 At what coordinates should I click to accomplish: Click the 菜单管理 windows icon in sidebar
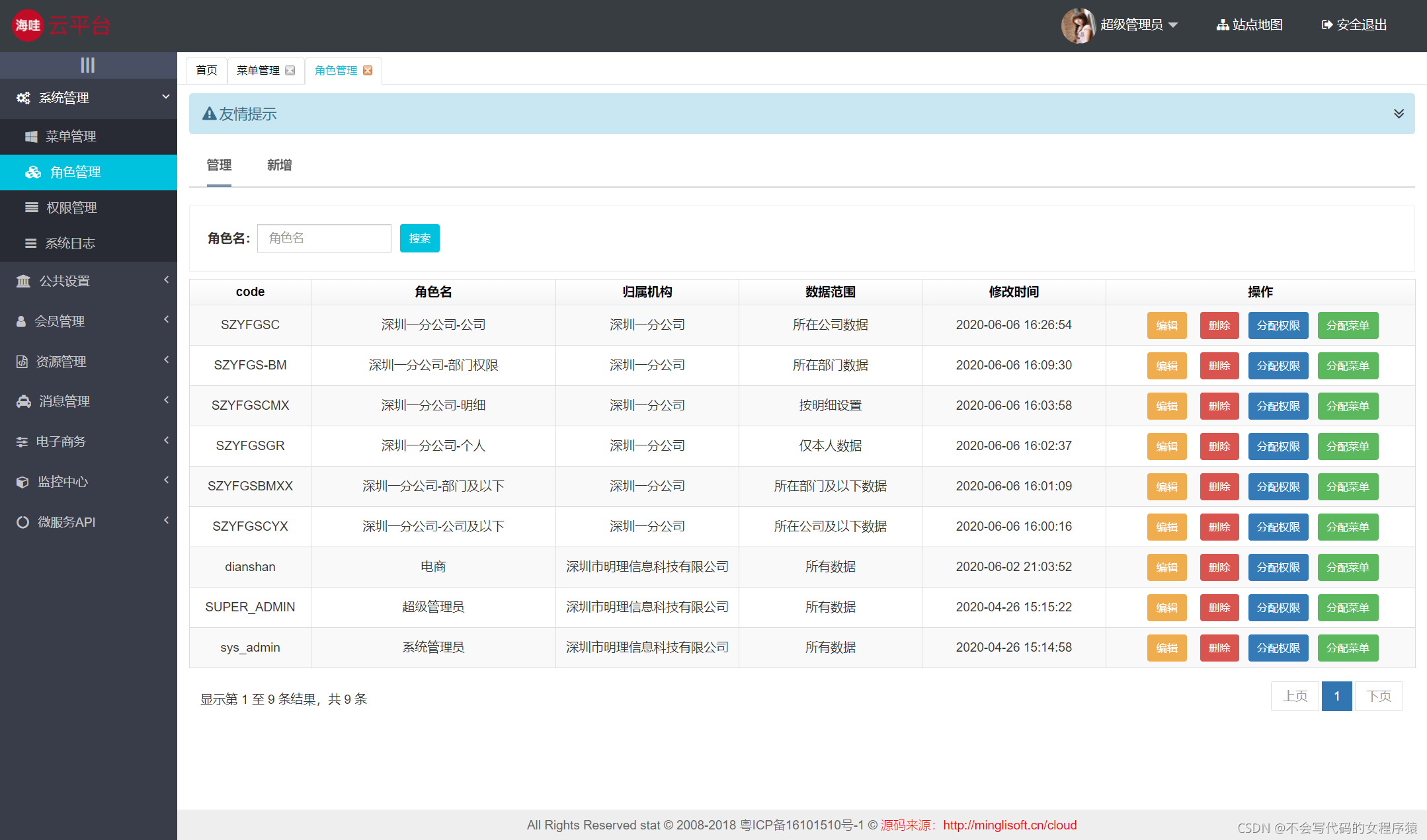tap(31, 137)
